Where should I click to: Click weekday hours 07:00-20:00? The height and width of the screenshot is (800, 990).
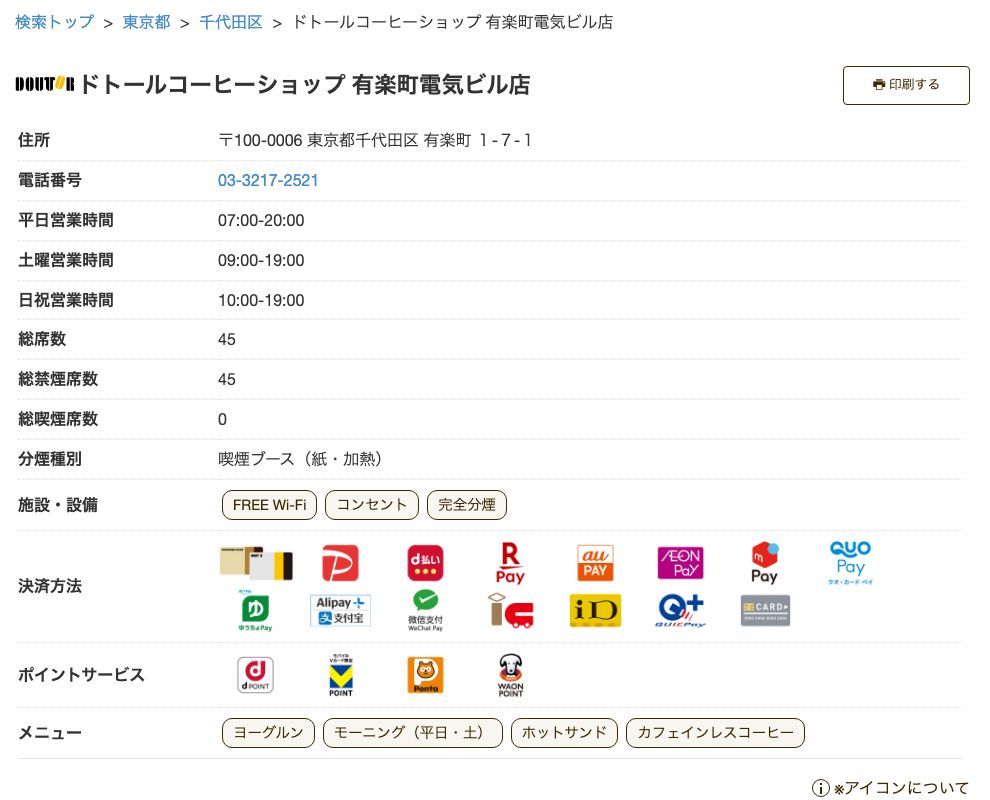261,220
